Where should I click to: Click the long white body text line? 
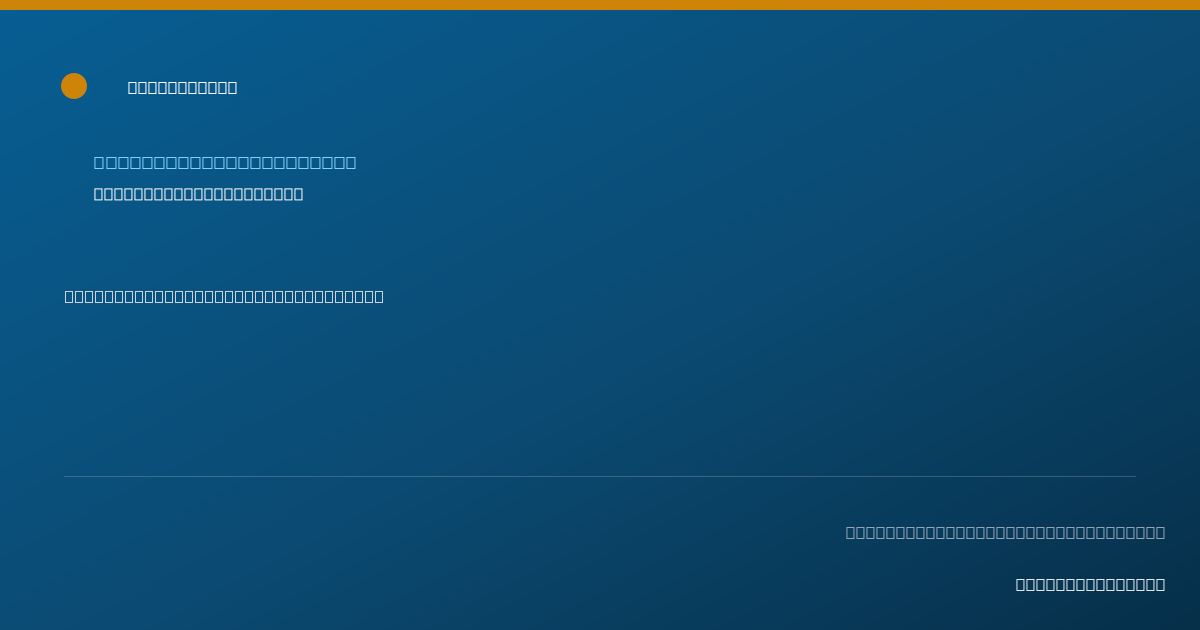224,296
